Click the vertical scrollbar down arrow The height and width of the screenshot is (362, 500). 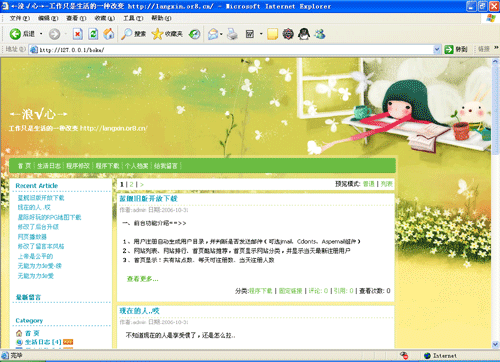coord(495,344)
